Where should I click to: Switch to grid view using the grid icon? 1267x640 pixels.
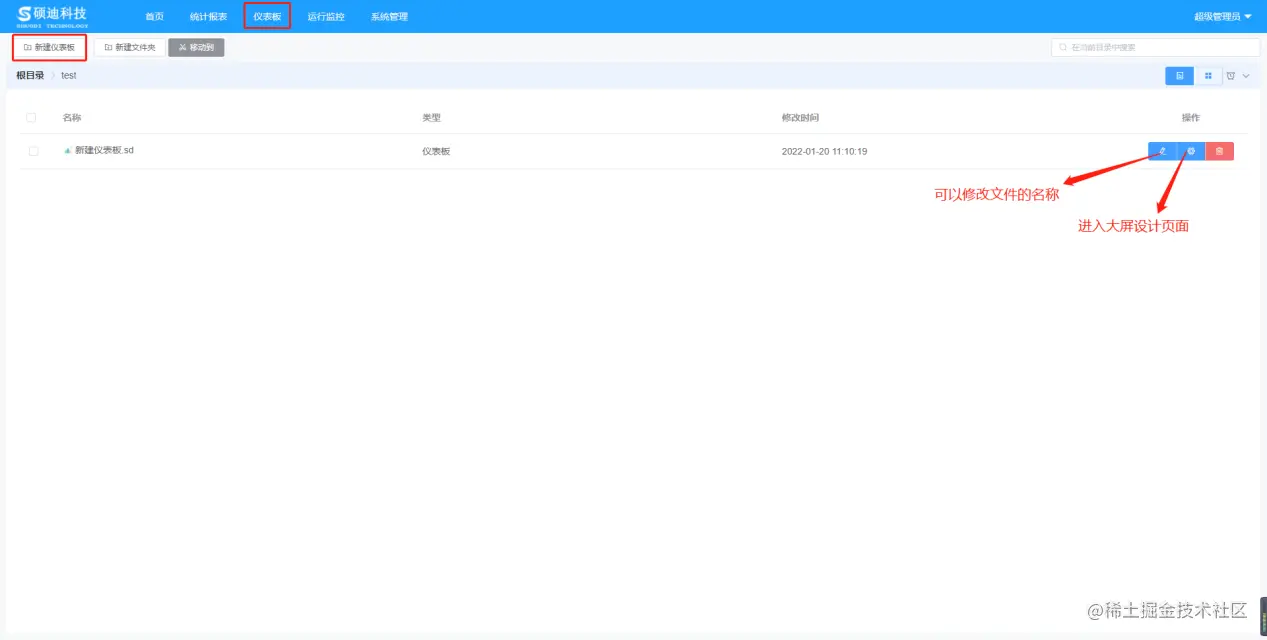pyautogui.click(x=1207, y=75)
